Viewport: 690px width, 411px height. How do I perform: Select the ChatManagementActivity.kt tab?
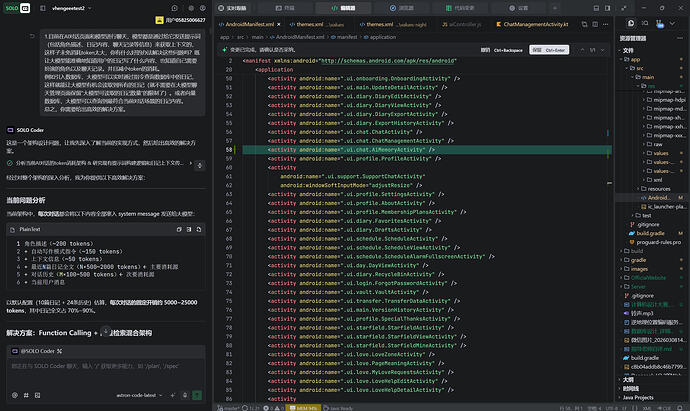tap(532, 24)
